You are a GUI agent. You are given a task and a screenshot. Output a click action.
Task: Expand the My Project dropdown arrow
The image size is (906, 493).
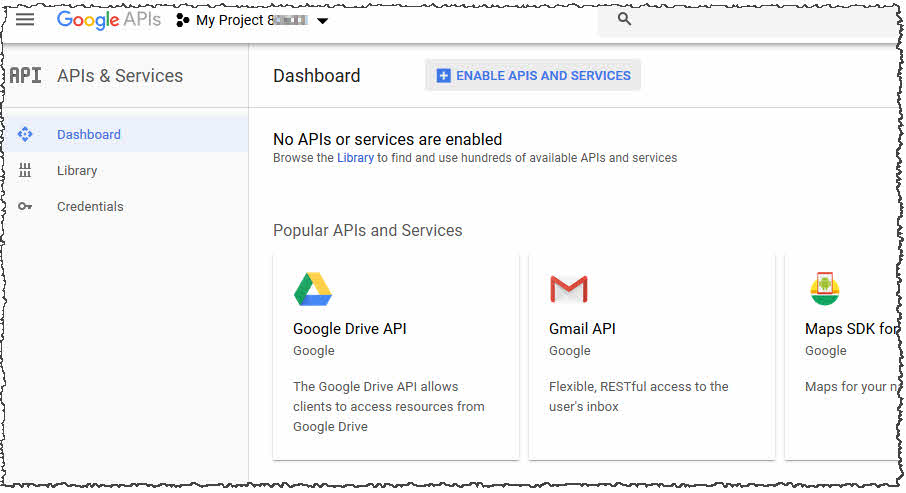coord(322,21)
